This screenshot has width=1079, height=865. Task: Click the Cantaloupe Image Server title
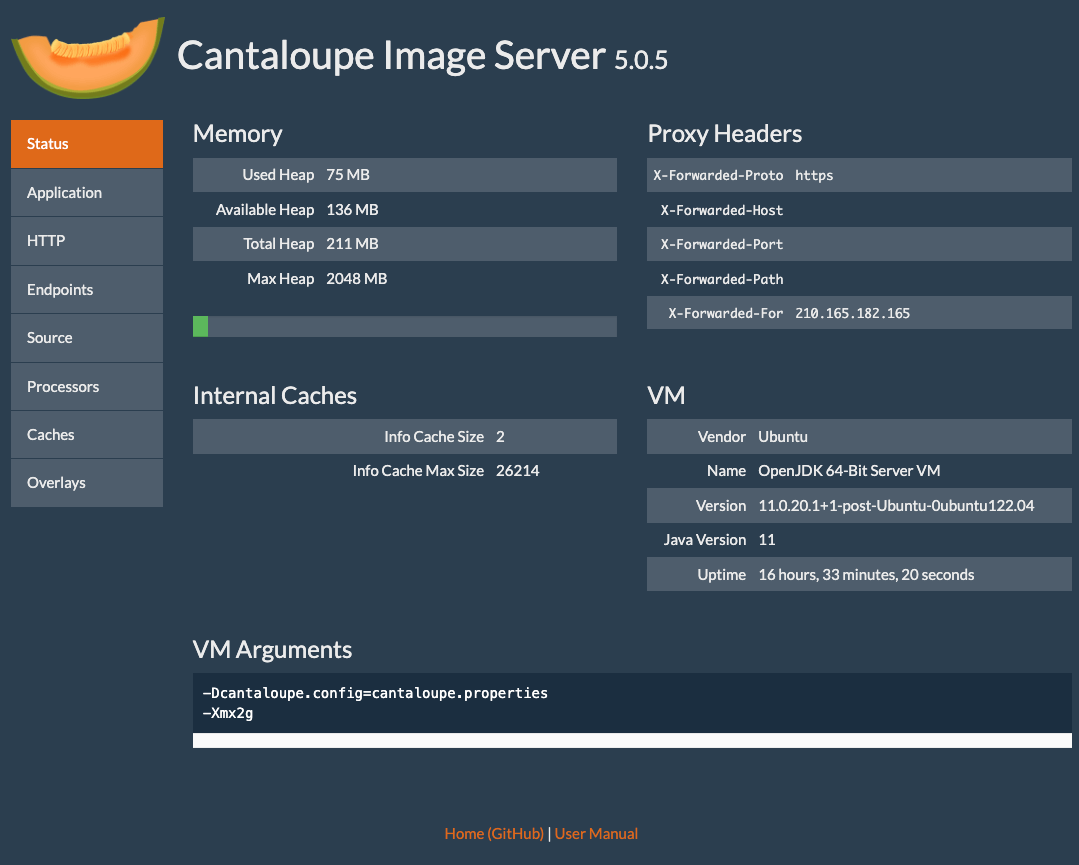pos(392,55)
